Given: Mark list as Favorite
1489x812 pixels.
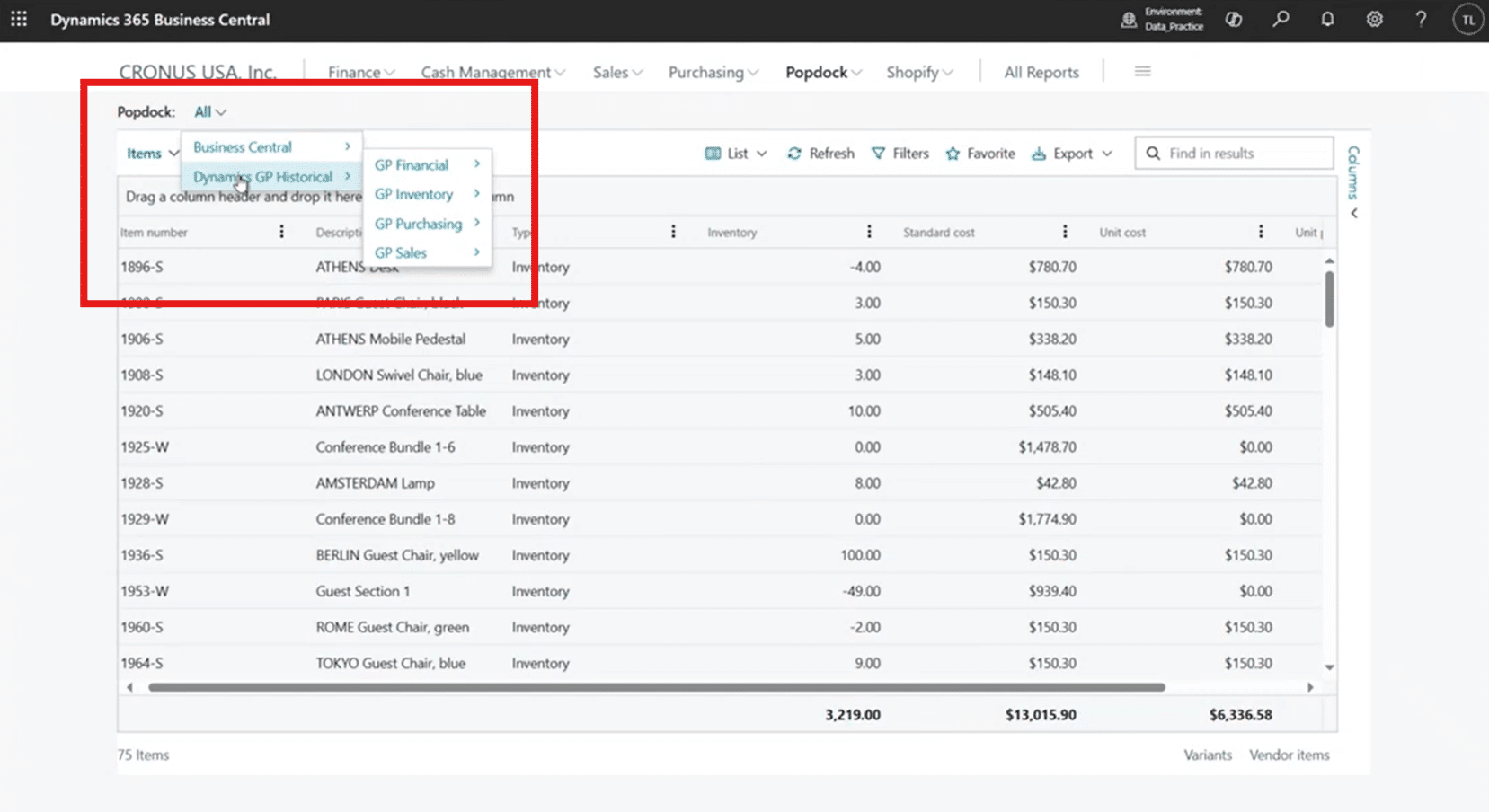Looking at the screenshot, I should point(980,154).
